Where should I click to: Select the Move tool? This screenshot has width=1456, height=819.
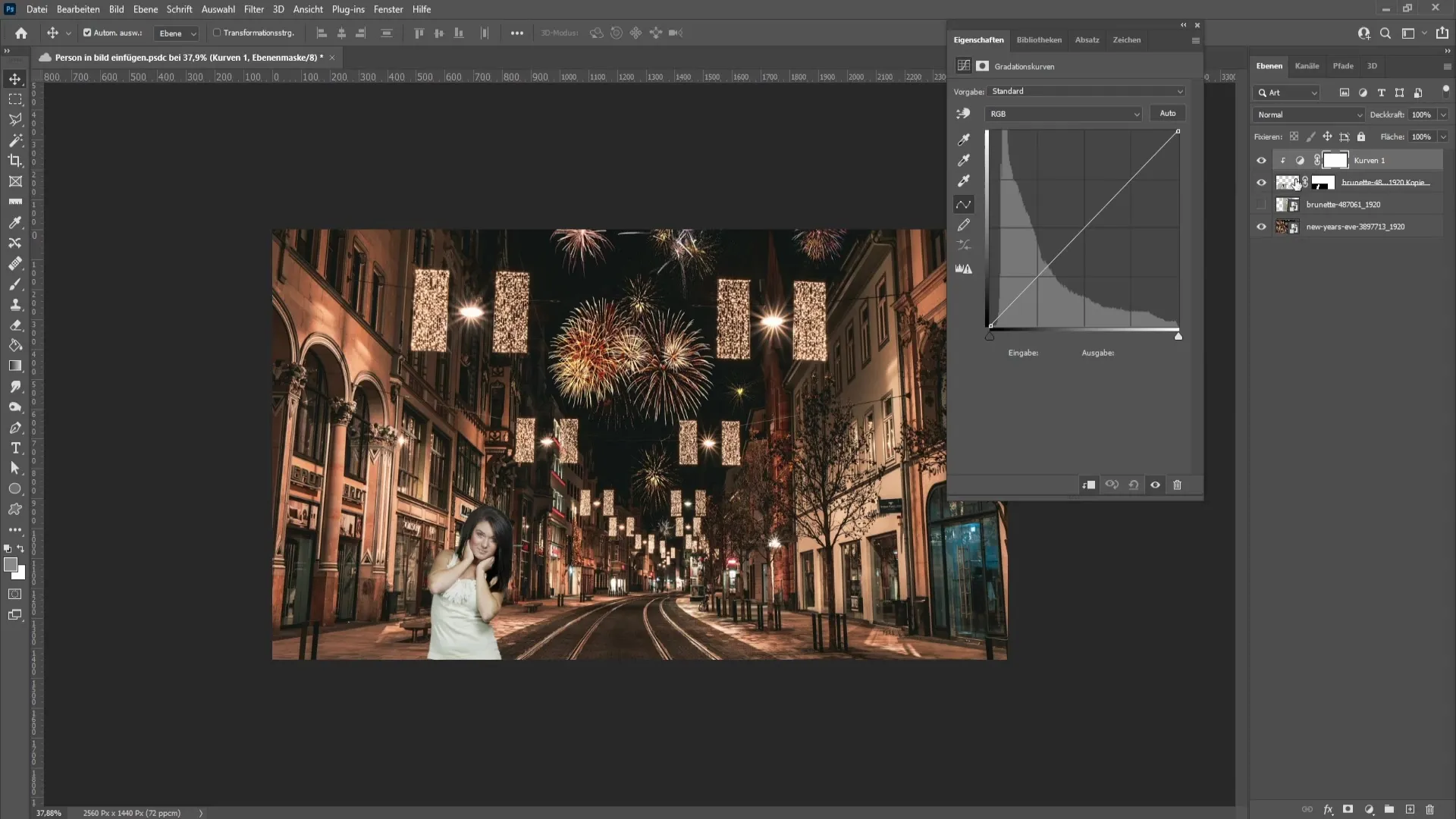[15, 78]
